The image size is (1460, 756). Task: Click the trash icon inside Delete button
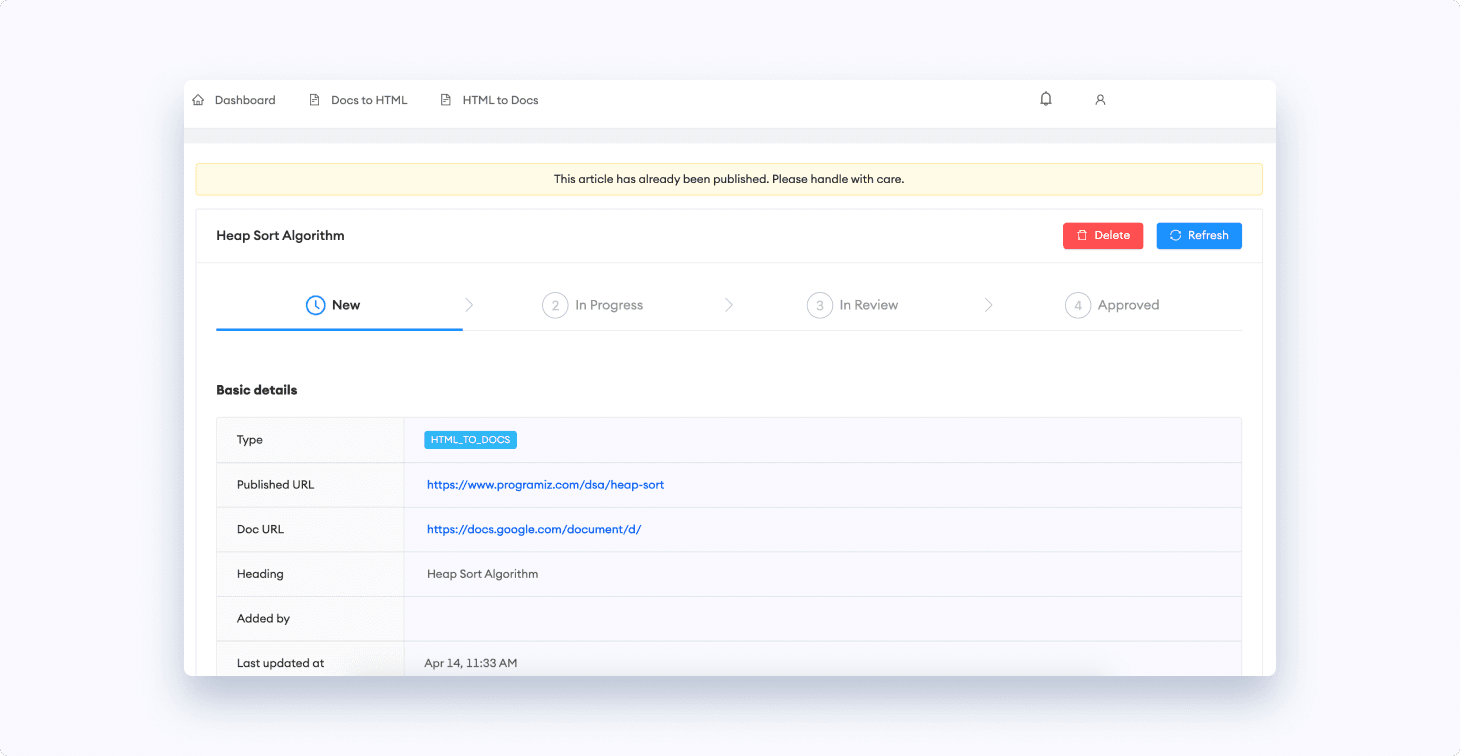point(1084,235)
